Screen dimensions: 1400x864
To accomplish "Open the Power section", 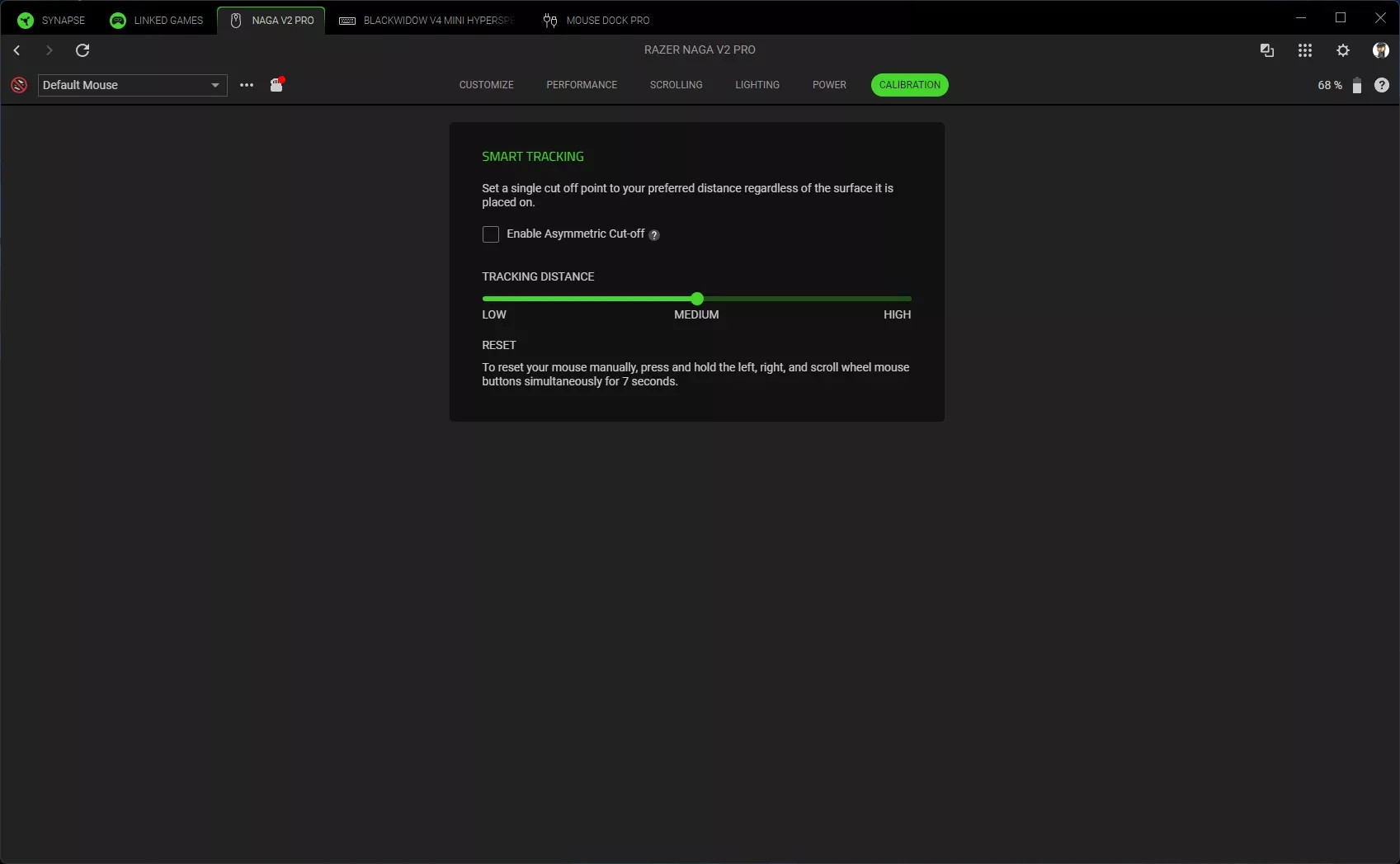I will (x=829, y=85).
